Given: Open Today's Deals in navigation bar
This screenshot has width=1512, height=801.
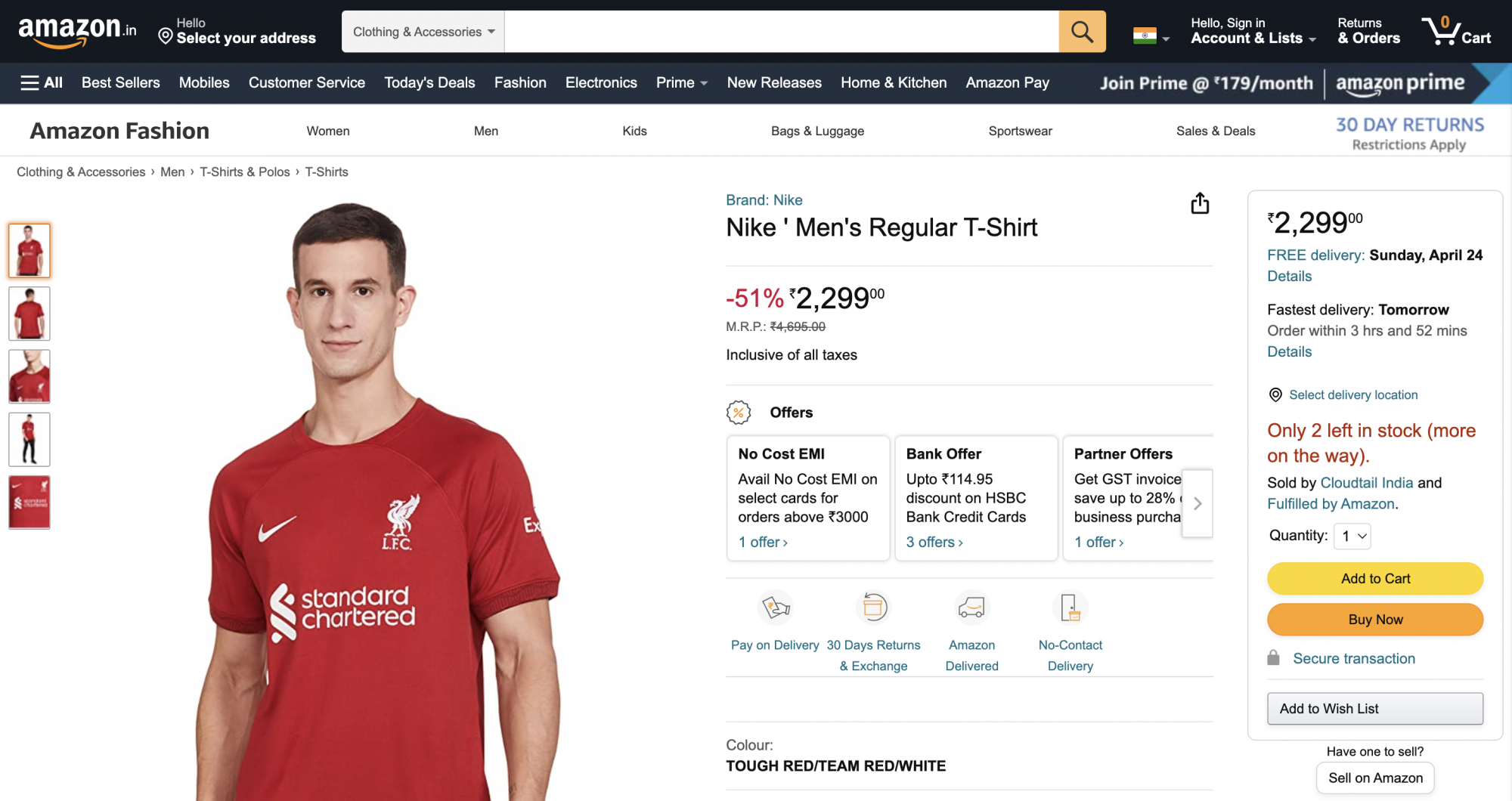Looking at the screenshot, I should coord(429,82).
